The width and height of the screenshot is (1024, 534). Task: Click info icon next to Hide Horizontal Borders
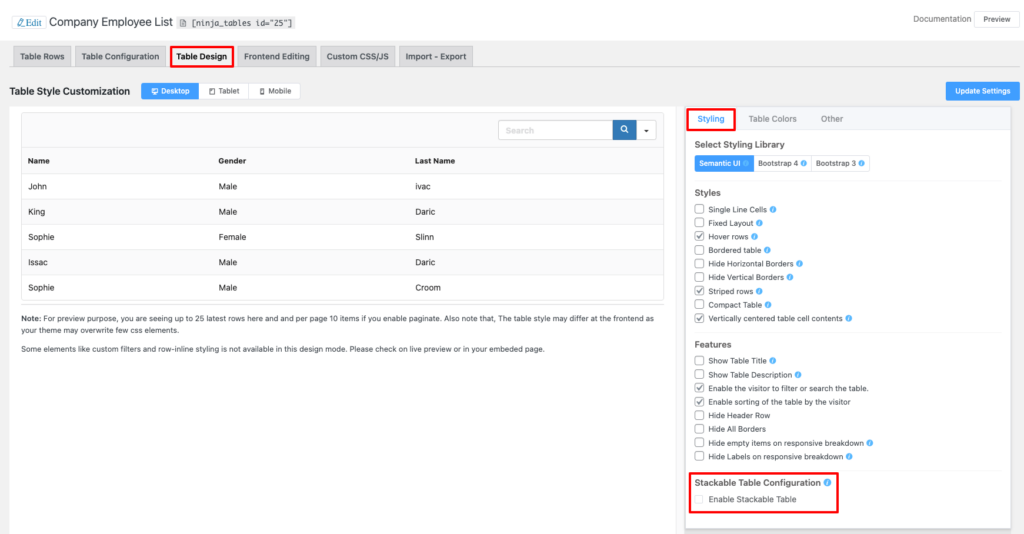(x=799, y=264)
